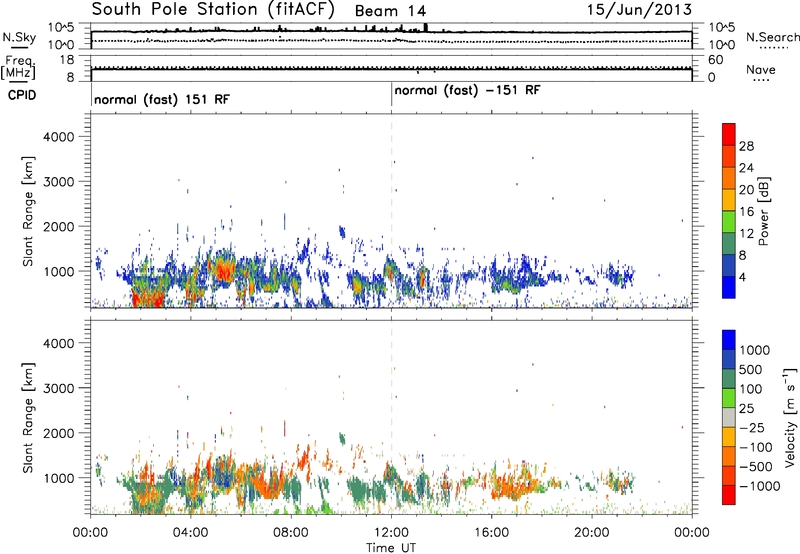
Task: Click the '-100' value on the Velocity color bar
Action: point(756,447)
